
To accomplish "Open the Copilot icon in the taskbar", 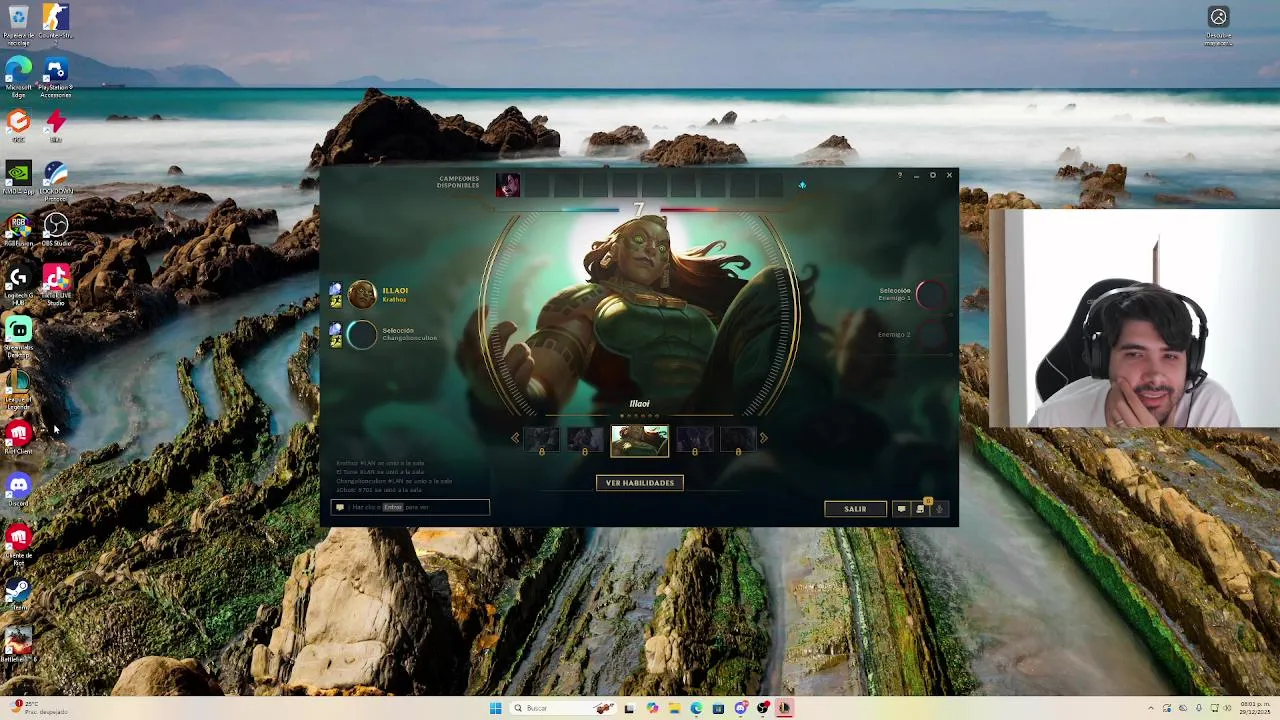I will [652, 708].
